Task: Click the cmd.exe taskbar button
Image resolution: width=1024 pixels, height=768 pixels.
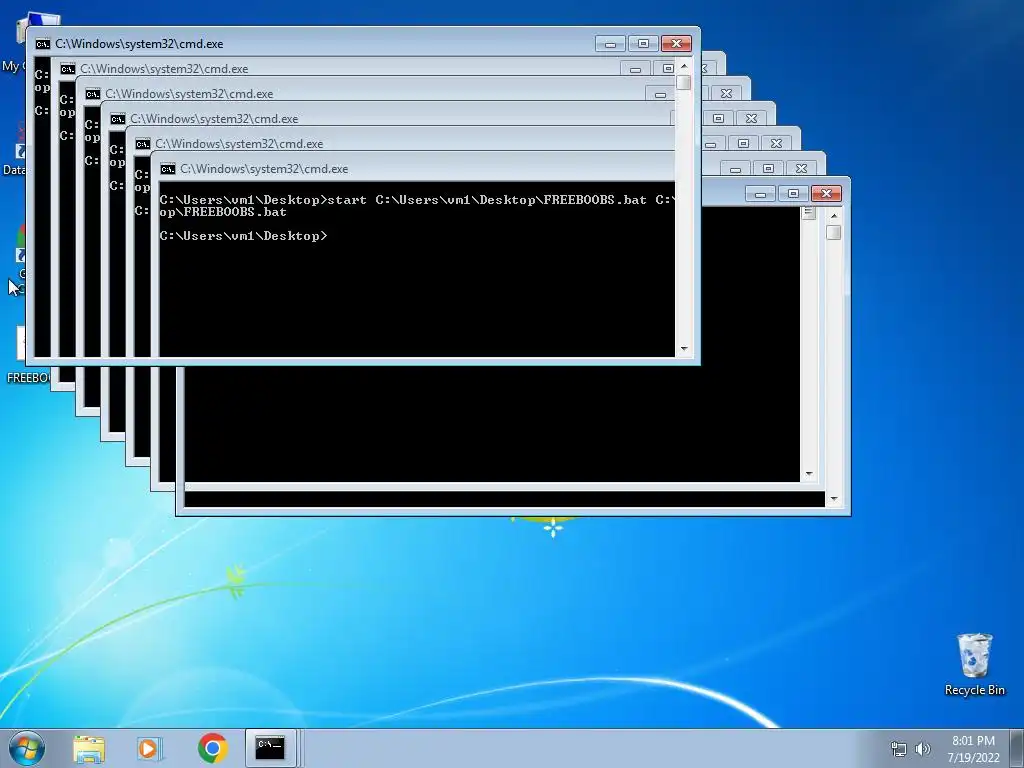Action: (x=270, y=748)
